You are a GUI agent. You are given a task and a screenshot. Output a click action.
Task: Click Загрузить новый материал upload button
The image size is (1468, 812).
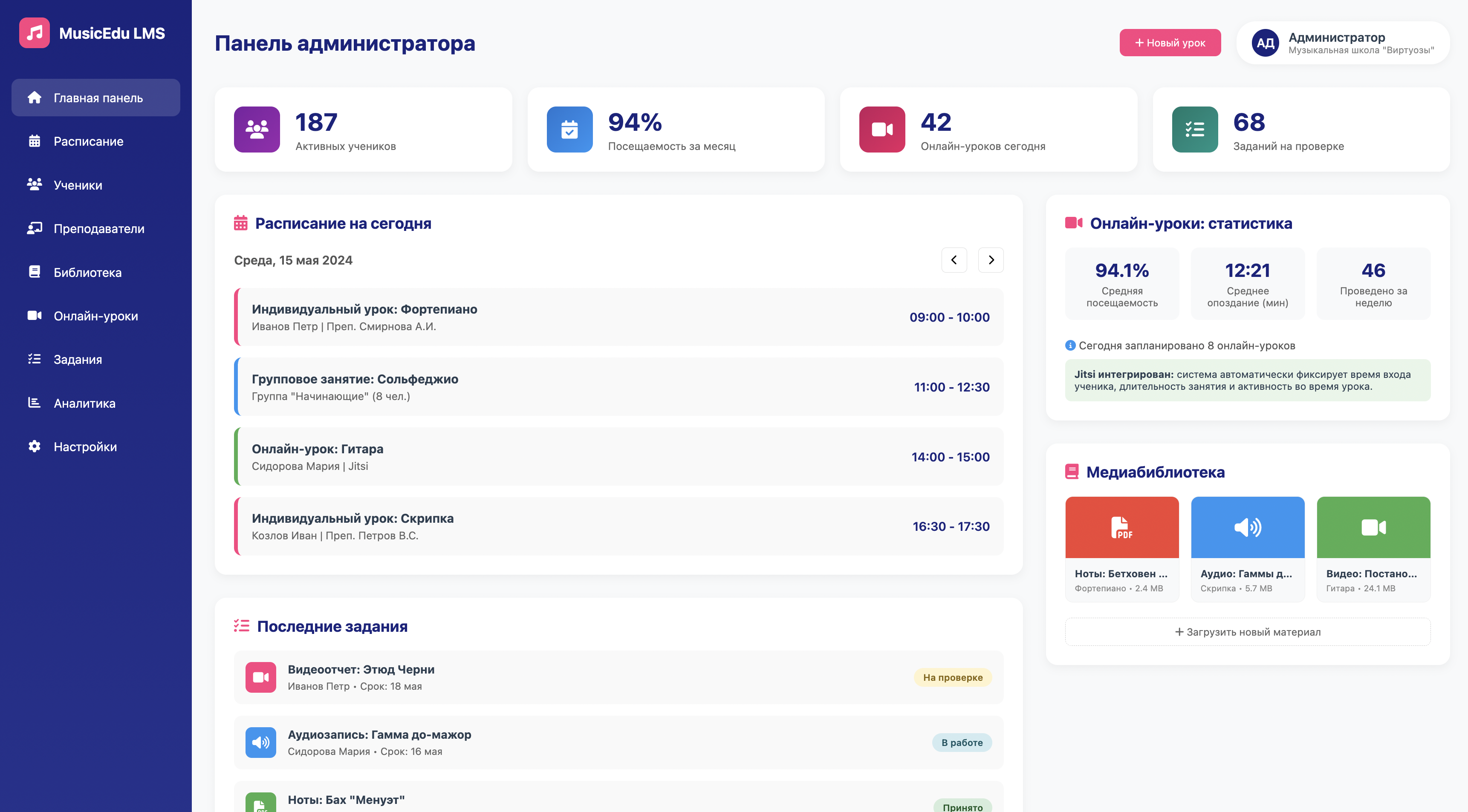(x=1248, y=632)
